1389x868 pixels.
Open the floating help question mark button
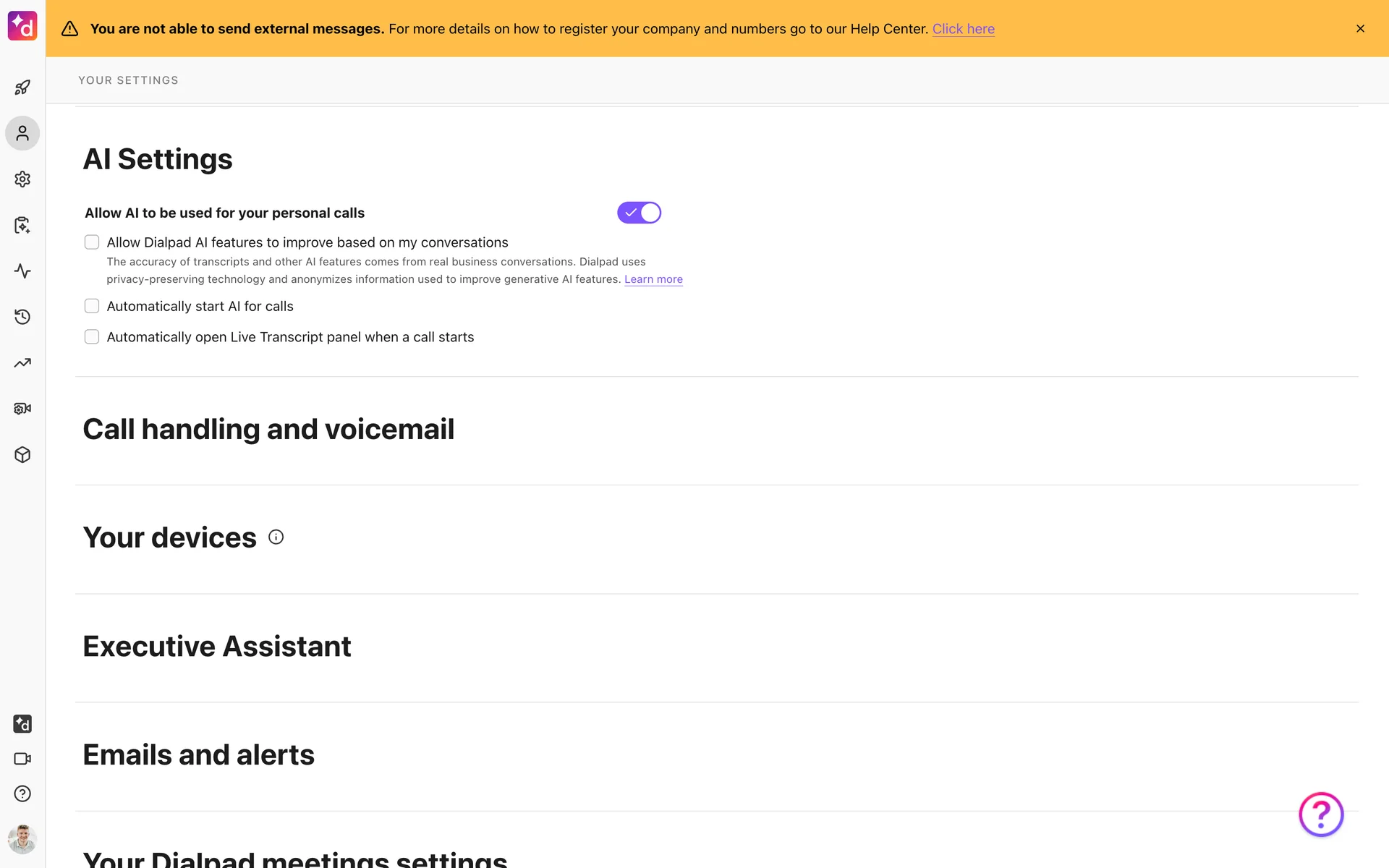tap(1320, 814)
